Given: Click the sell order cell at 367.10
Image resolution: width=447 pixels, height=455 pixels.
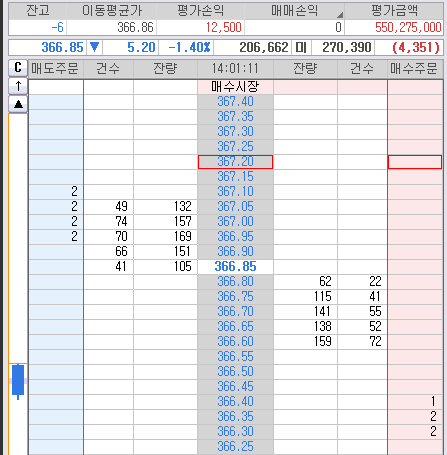Looking at the screenshot, I should click(56, 191).
